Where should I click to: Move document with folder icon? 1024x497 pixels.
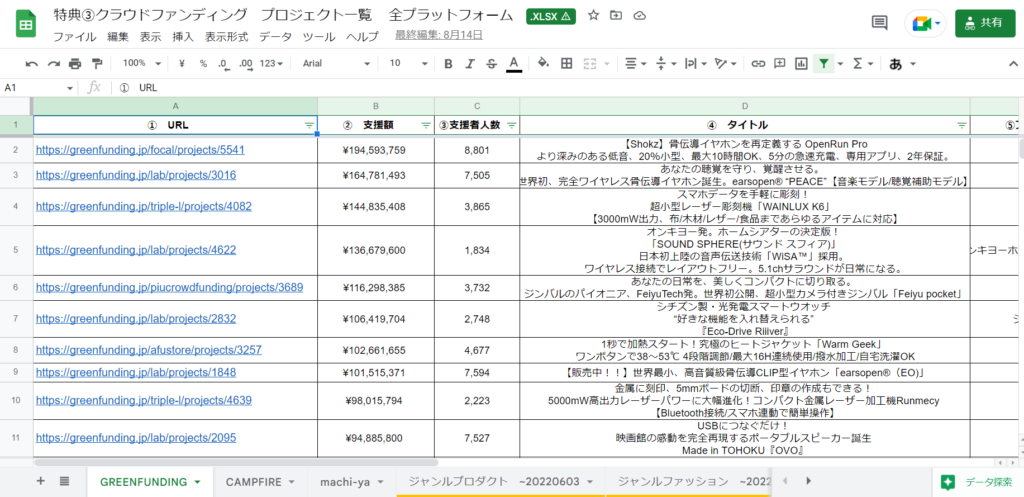pyautogui.click(x=616, y=15)
